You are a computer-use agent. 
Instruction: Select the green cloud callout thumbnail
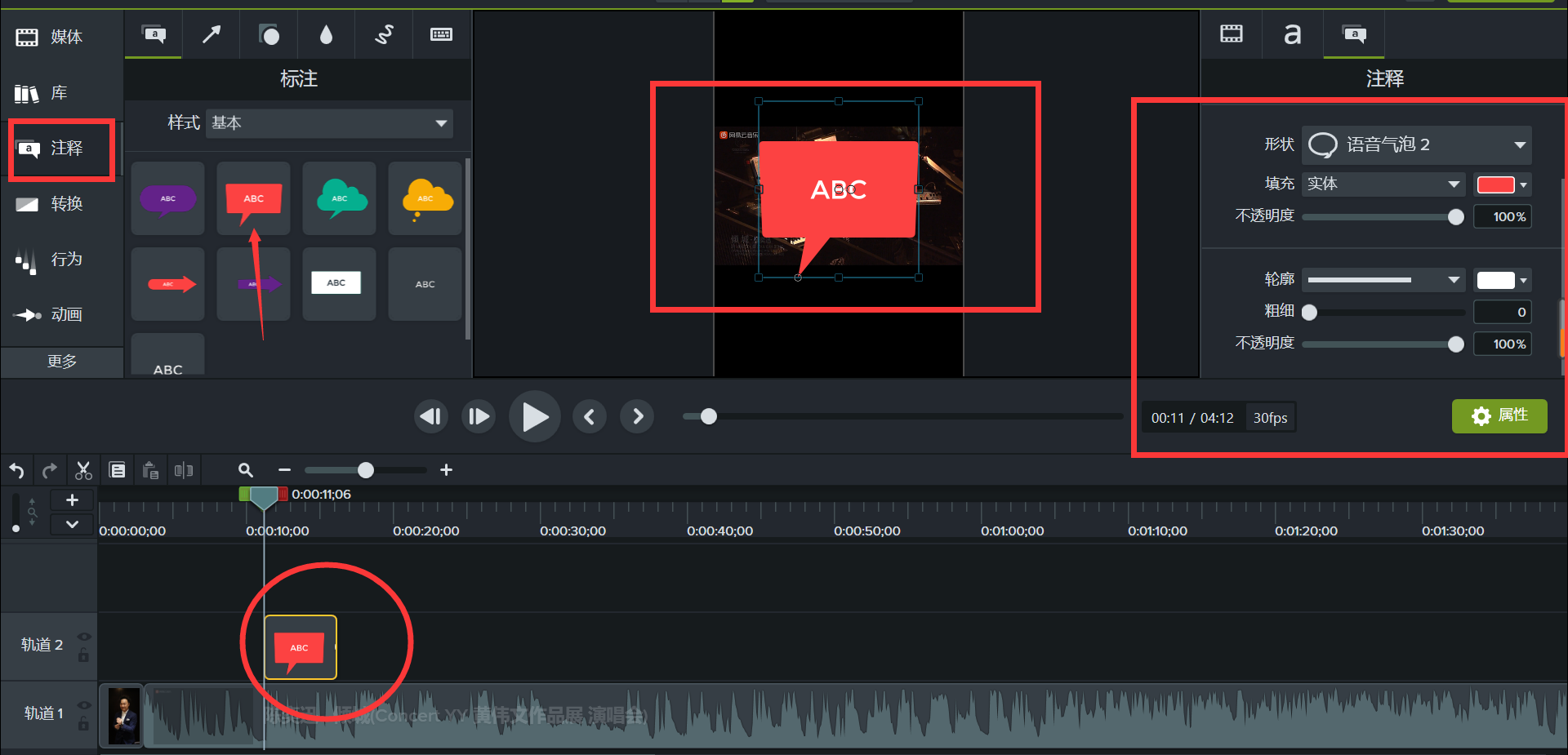(339, 198)
